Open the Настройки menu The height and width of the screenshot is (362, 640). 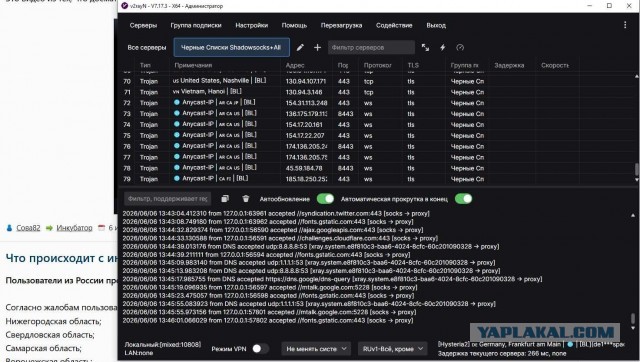click(251, 25)
